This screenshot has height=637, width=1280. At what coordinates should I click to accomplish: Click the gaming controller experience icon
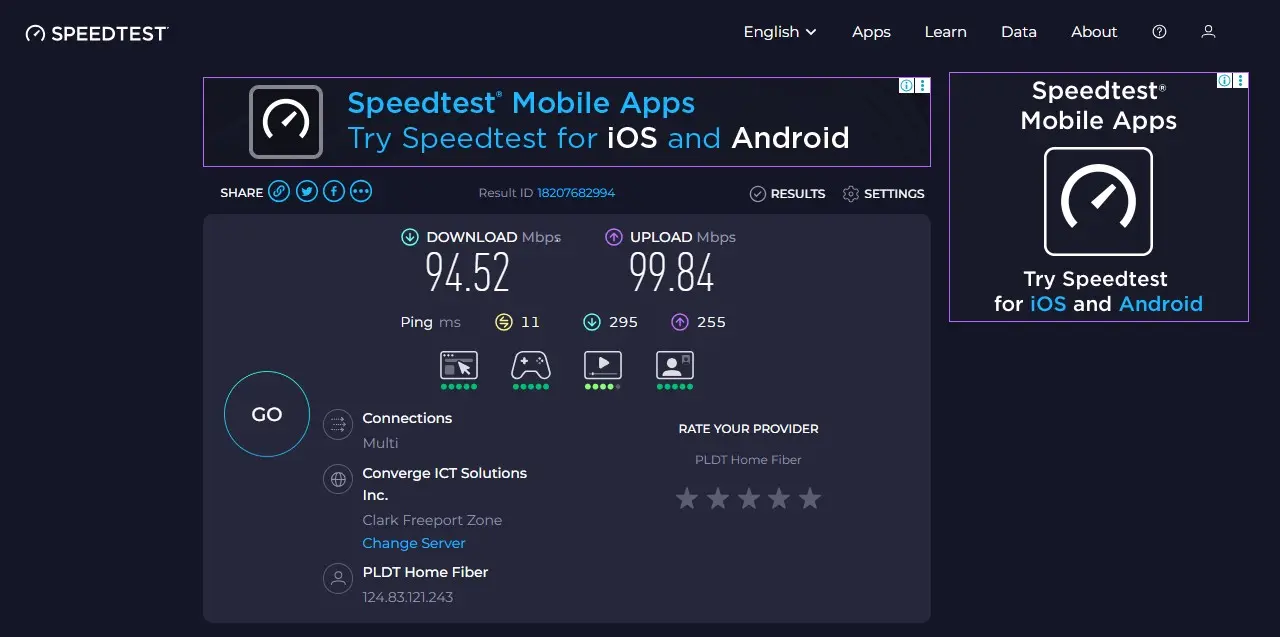pyautogui.click(x=531, y=366)
